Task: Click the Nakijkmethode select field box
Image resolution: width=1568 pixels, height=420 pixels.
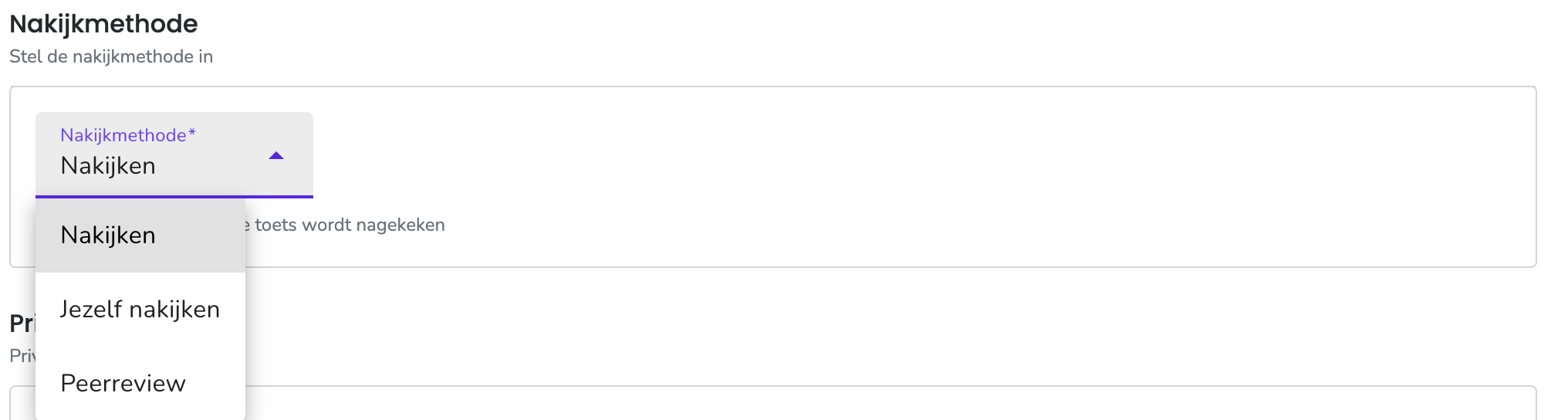Action: 174,154
